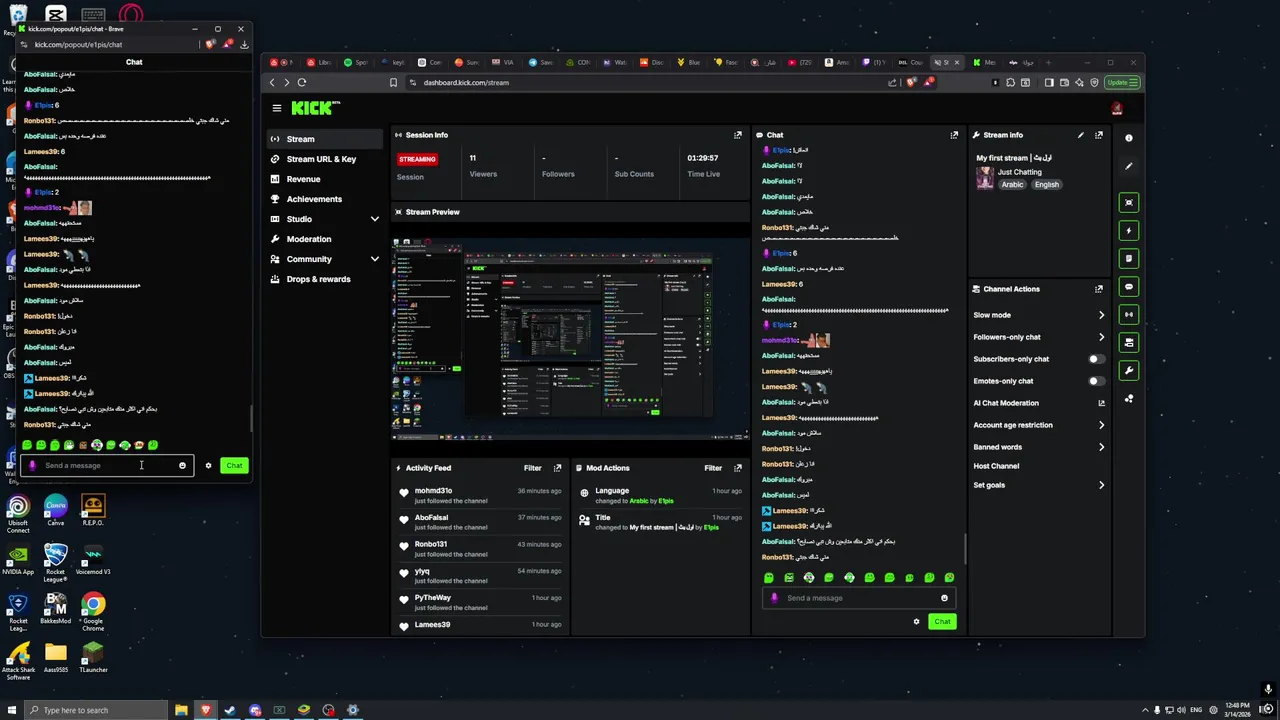
Task: Toggle the stream preview widget button
Action: (1129, 202)
